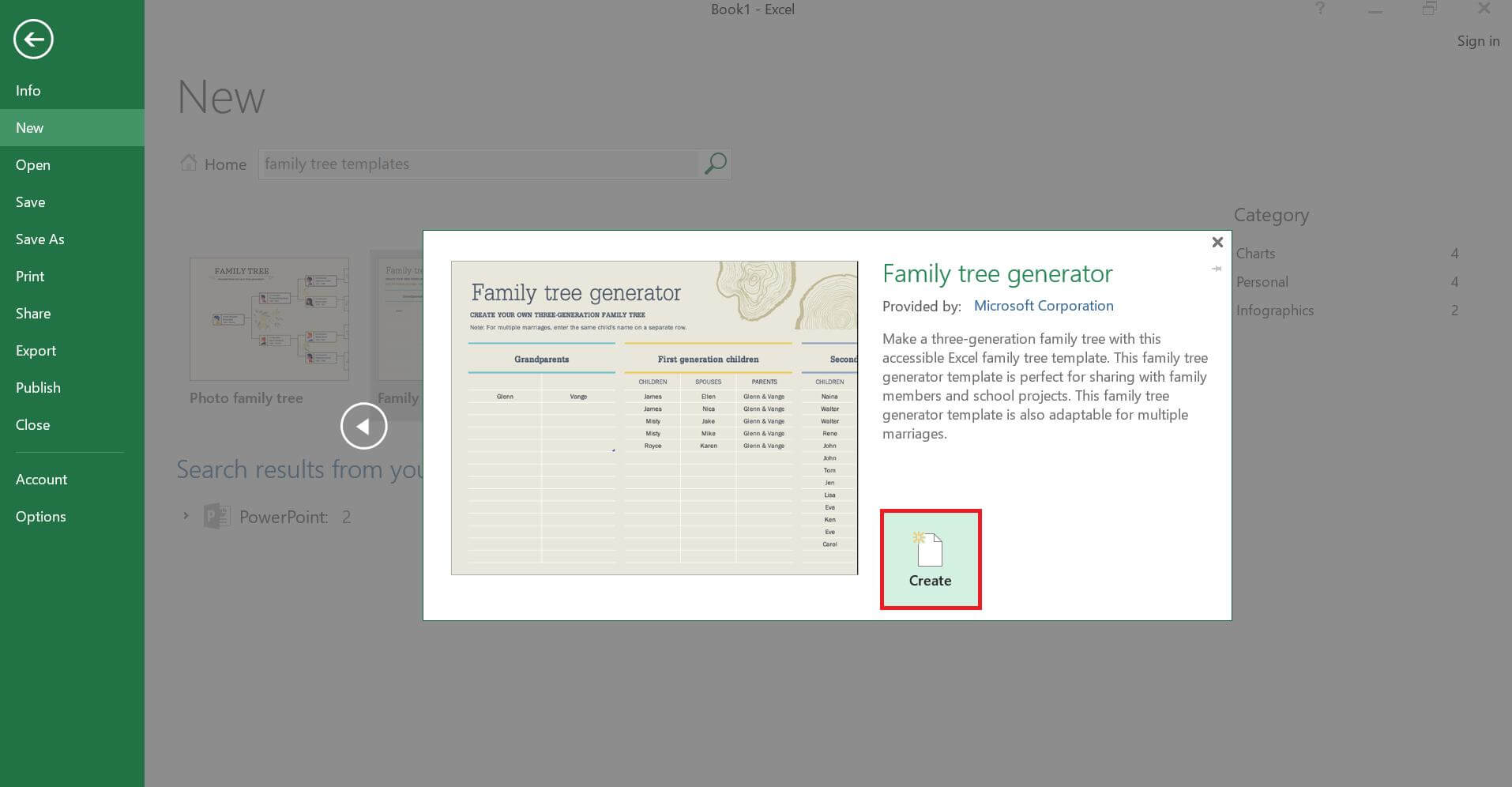Switch to the Account page

41,479
